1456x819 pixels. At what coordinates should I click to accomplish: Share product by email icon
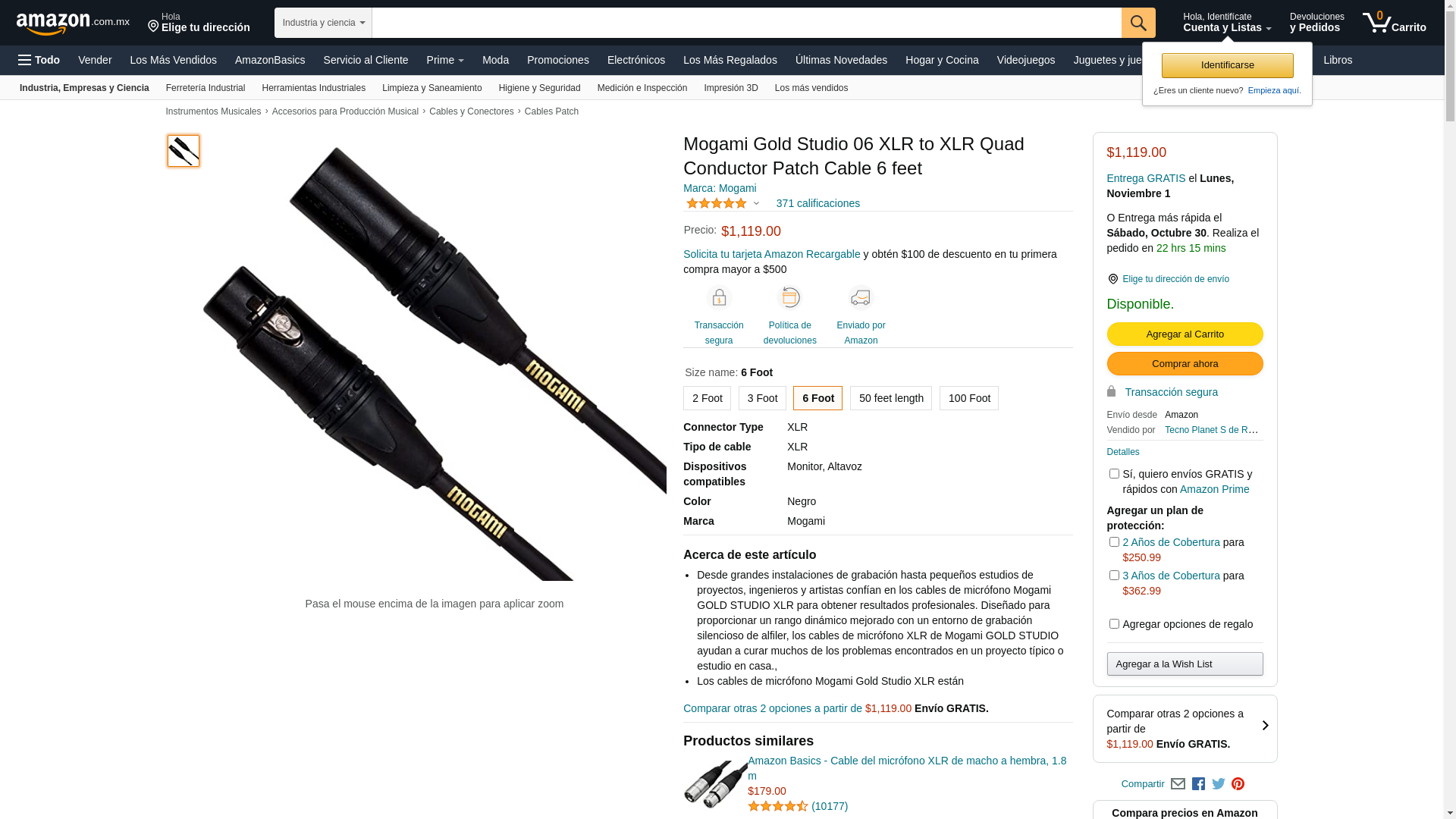[1178, 784]
